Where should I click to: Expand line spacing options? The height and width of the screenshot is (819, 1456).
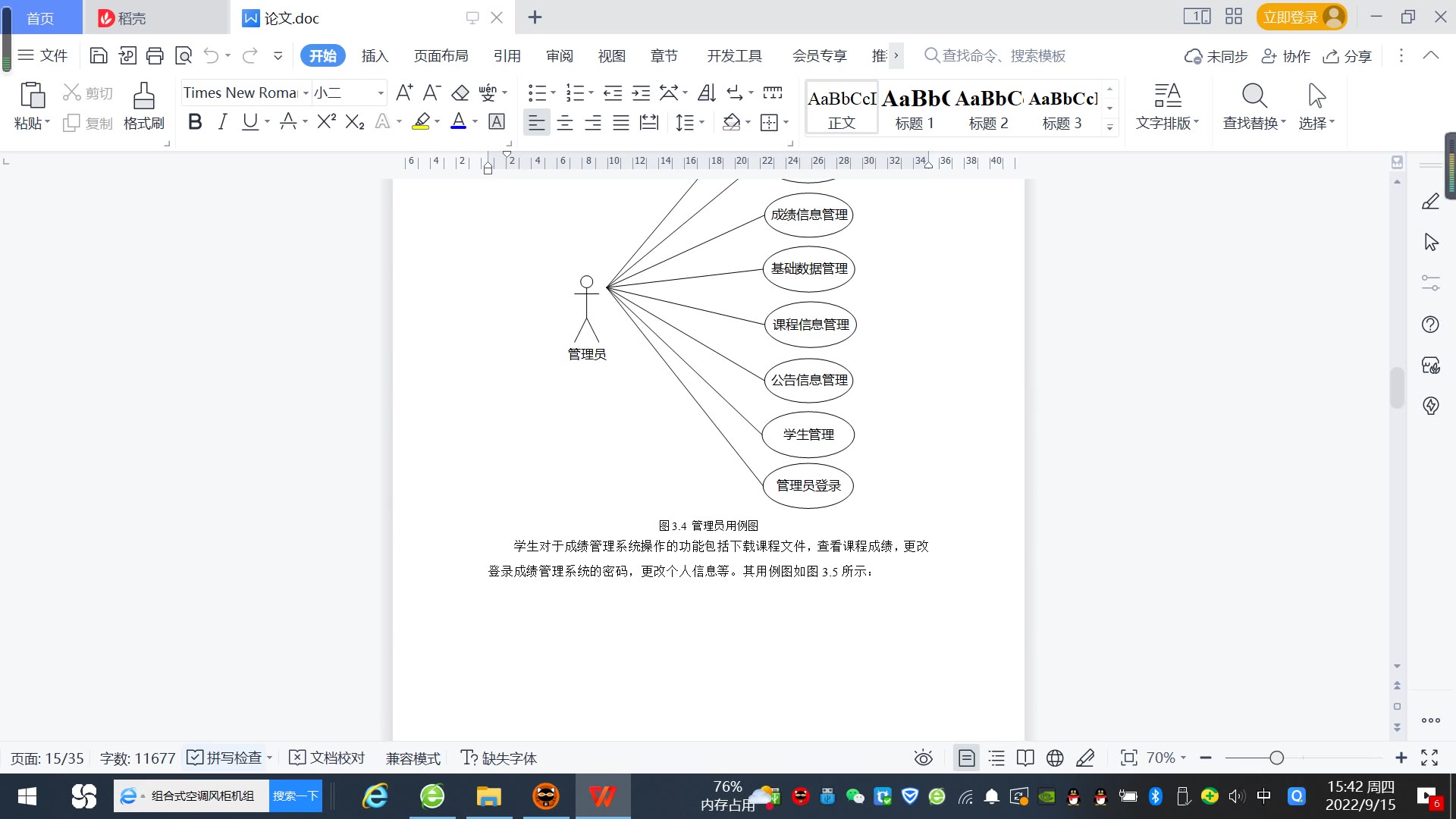(x=702, y=122)
